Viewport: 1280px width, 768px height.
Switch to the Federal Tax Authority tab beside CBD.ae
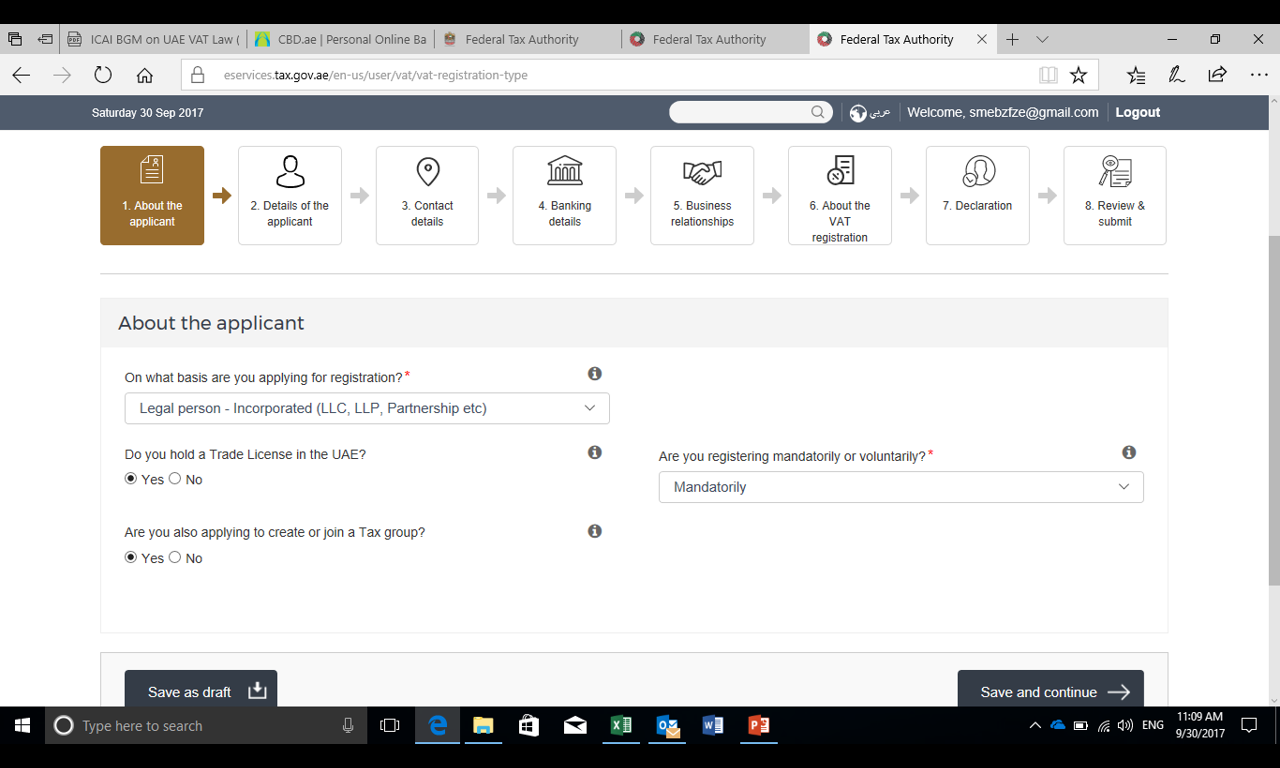(x=527, y=39)
